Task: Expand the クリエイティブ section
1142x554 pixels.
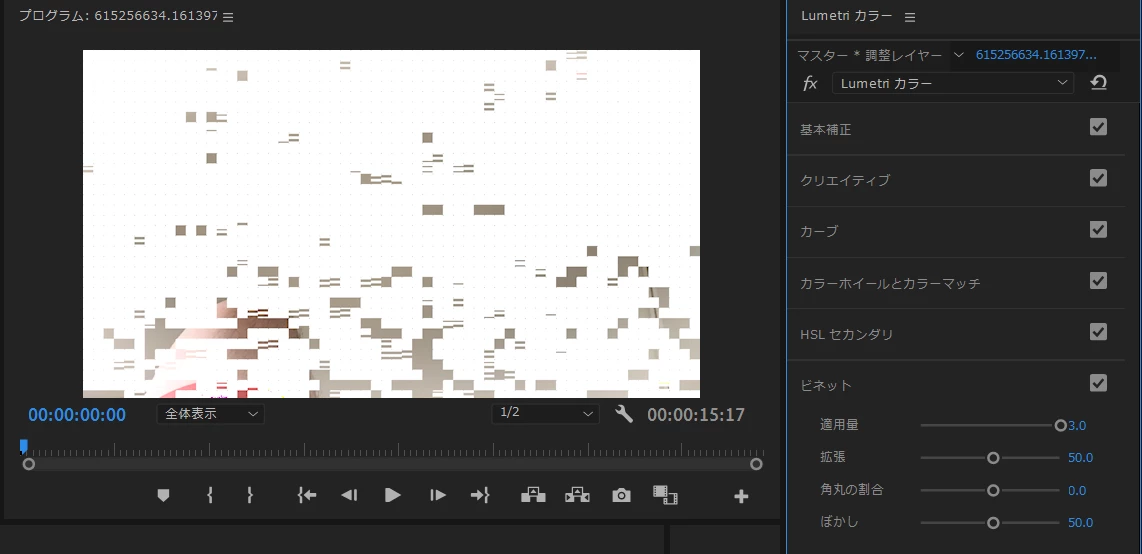Action: click(845, 181)
